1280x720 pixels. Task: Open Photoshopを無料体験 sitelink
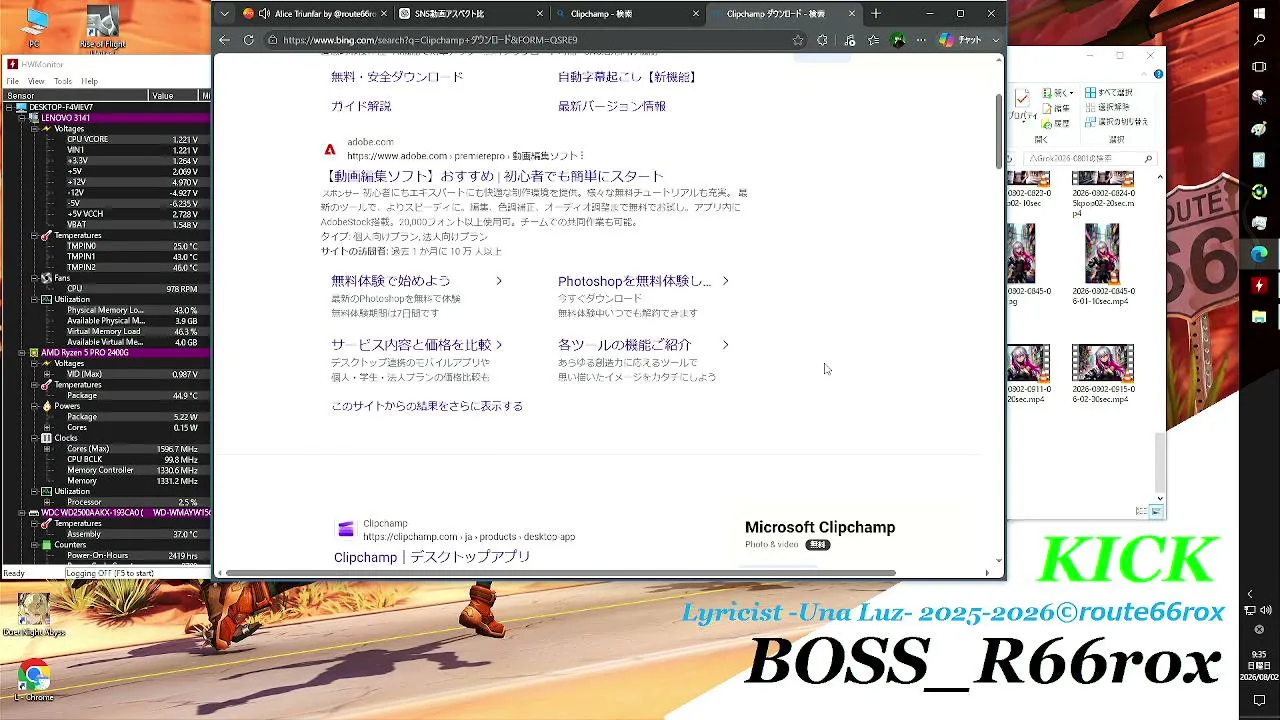point(634,281)
